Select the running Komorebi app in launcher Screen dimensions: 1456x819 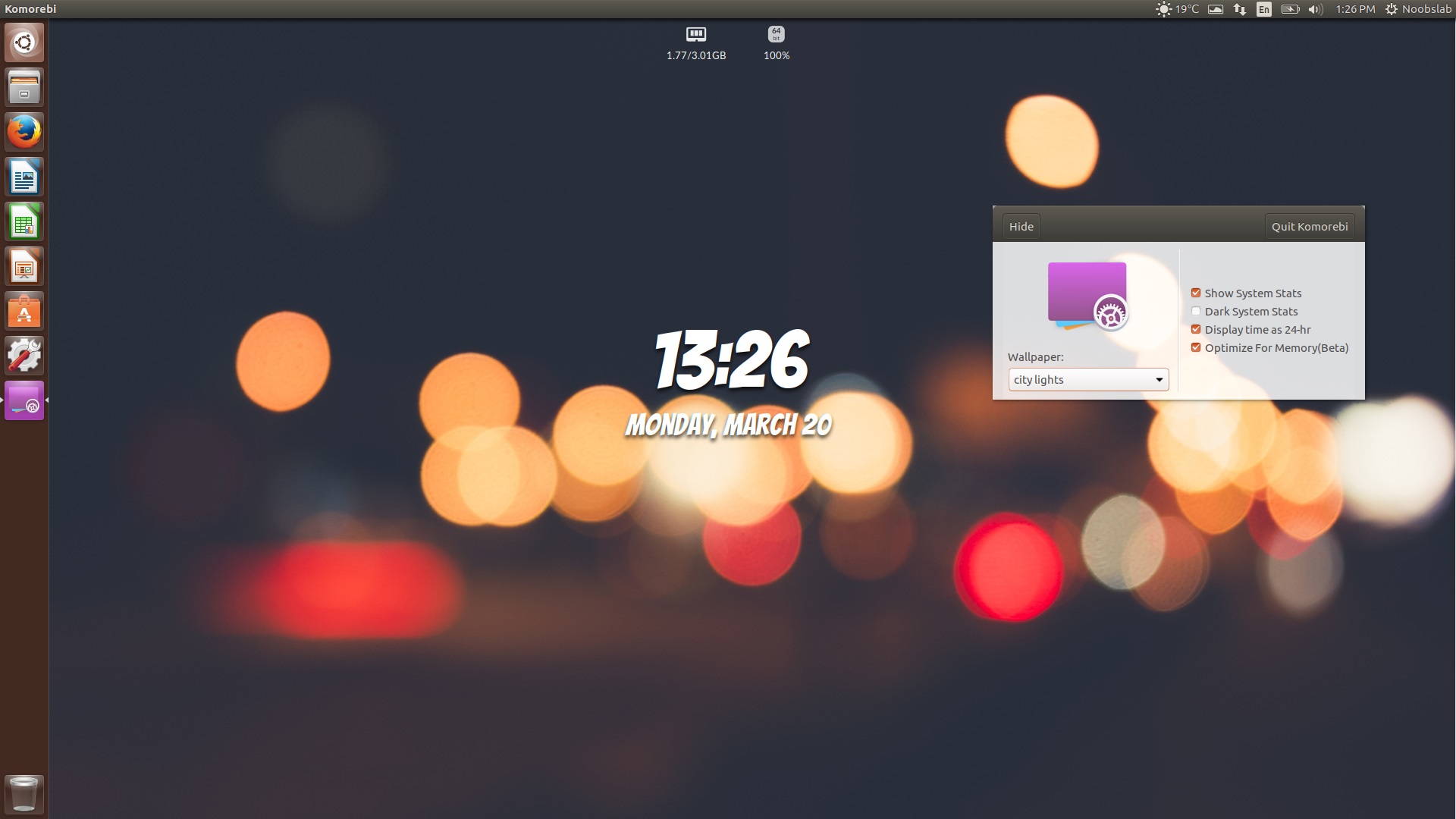click(x=24, y=400)
